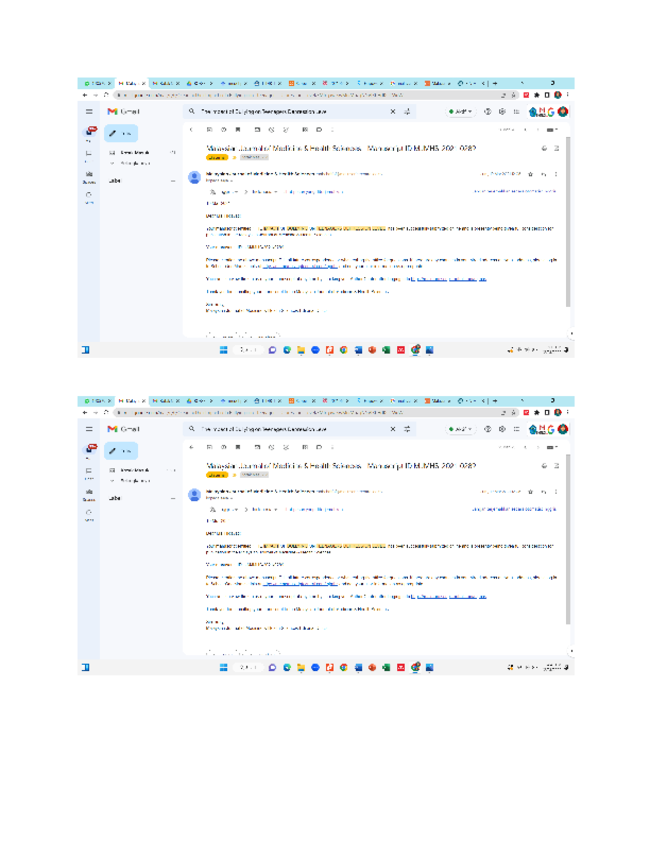The image size is (650, 841).
Task: Go back to results in lower screenshot
Action: point(191,447)
